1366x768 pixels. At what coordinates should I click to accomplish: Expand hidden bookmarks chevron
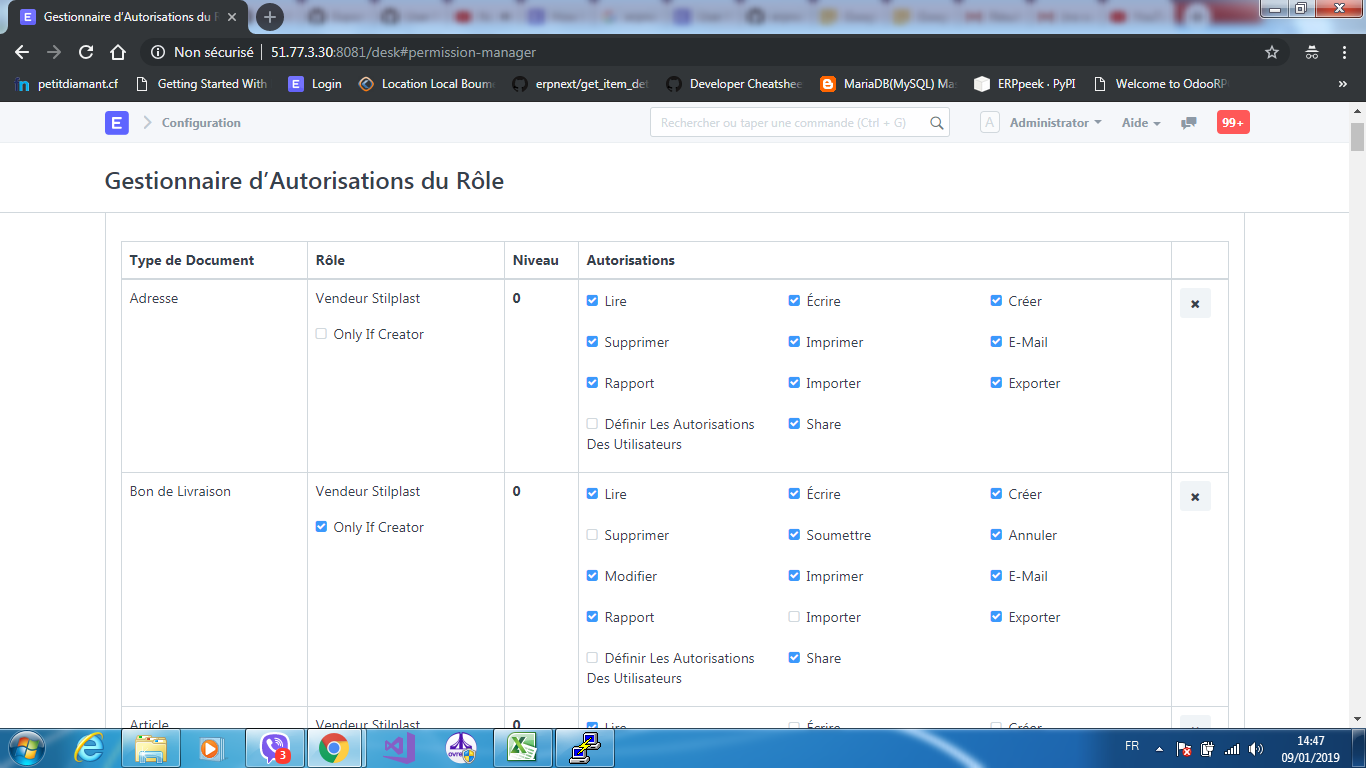click(1342, 84)
